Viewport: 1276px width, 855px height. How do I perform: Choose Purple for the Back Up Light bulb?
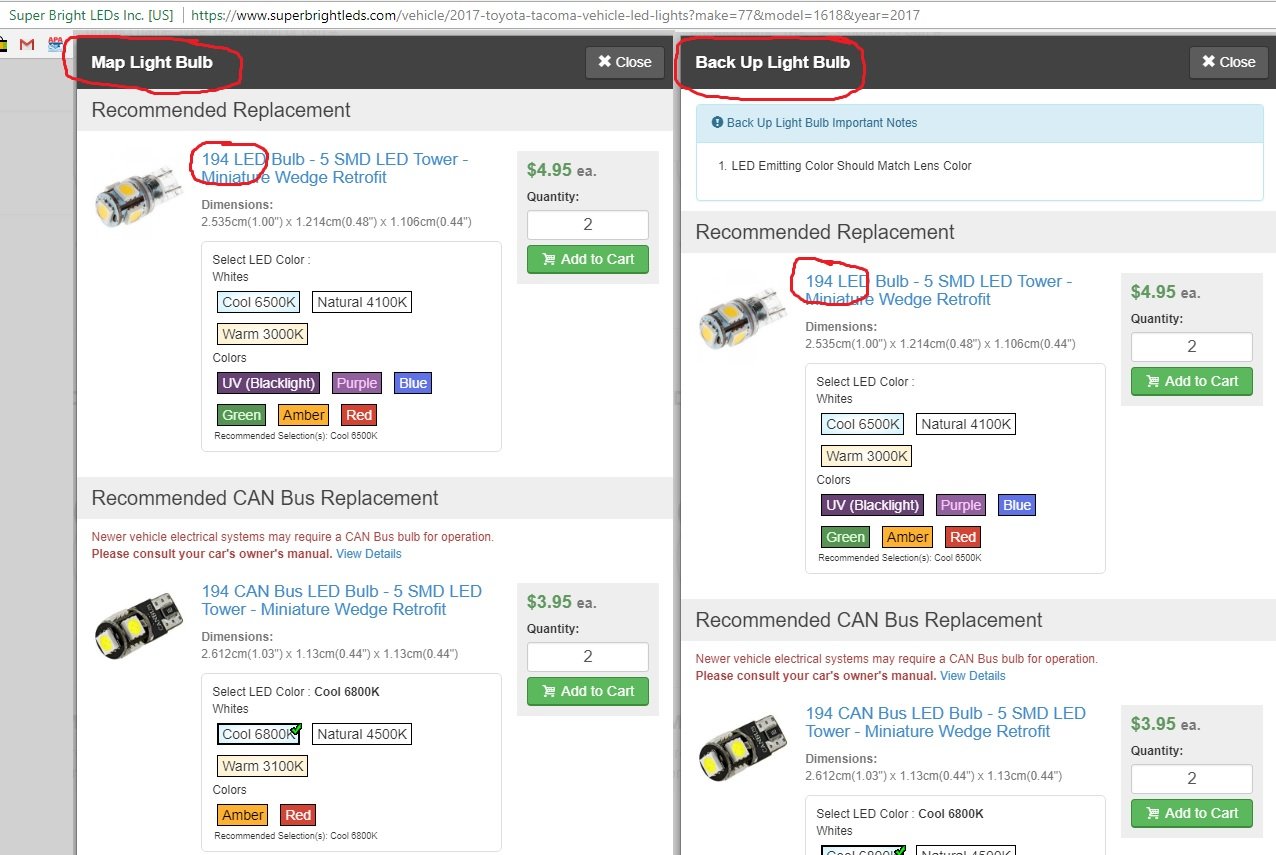tap(961, 505)
